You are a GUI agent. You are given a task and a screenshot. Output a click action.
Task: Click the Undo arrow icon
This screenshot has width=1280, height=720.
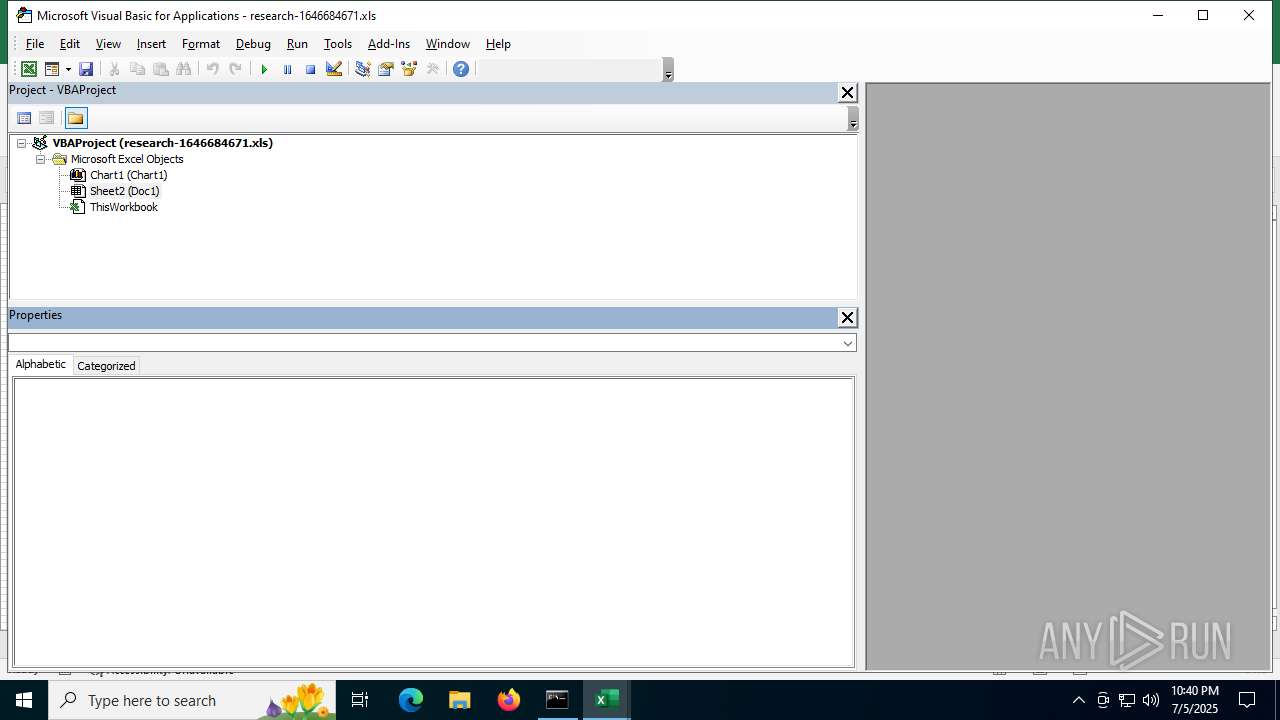(212, 69)
